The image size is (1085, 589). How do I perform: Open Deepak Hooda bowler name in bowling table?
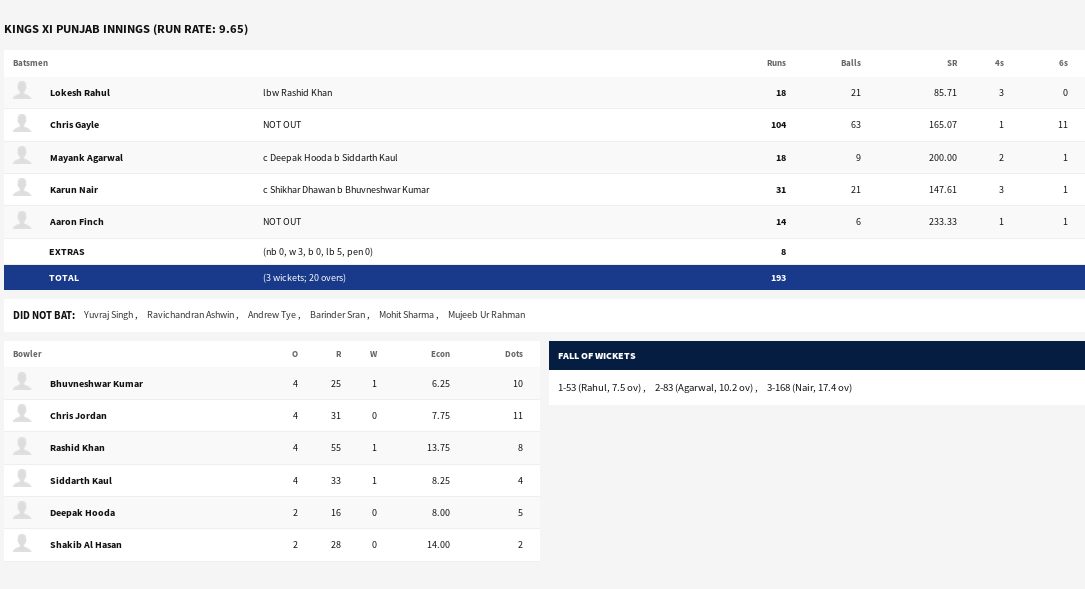click(82, 513)
